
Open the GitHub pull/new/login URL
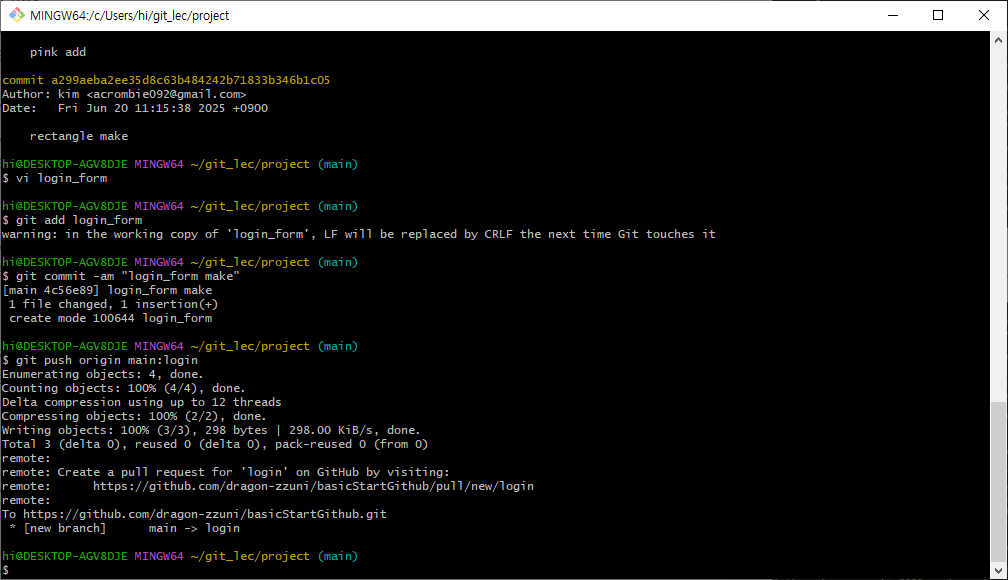(x=313, y=486)
